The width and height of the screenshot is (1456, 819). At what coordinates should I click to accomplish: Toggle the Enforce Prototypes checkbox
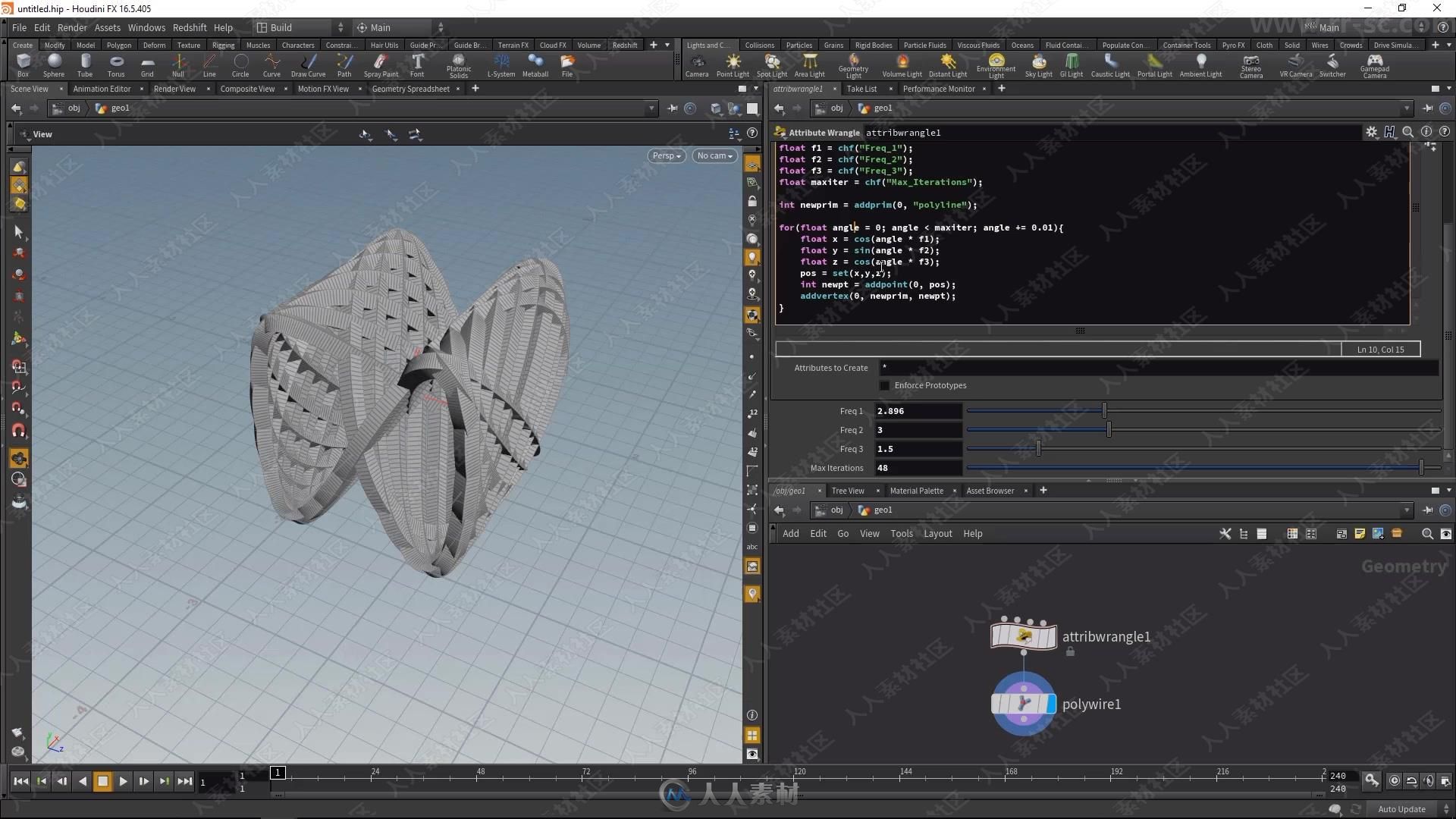pos(884,385)
